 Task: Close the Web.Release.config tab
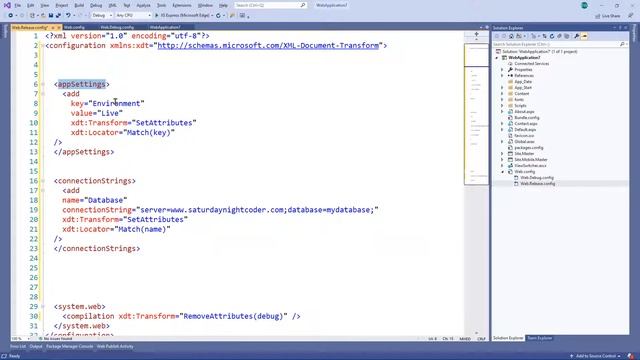coord(59,27)
